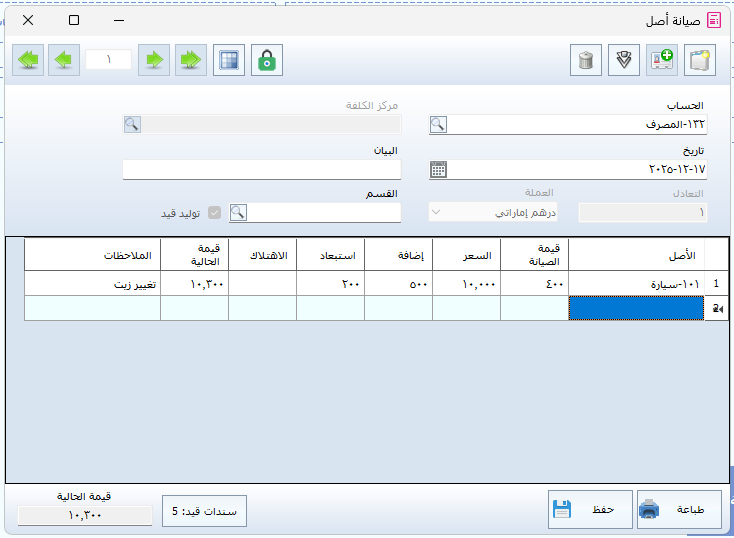The width and height of the screenshot is (734, 538).
Task: Open the grid table view icon
Action: pos(229,60)
